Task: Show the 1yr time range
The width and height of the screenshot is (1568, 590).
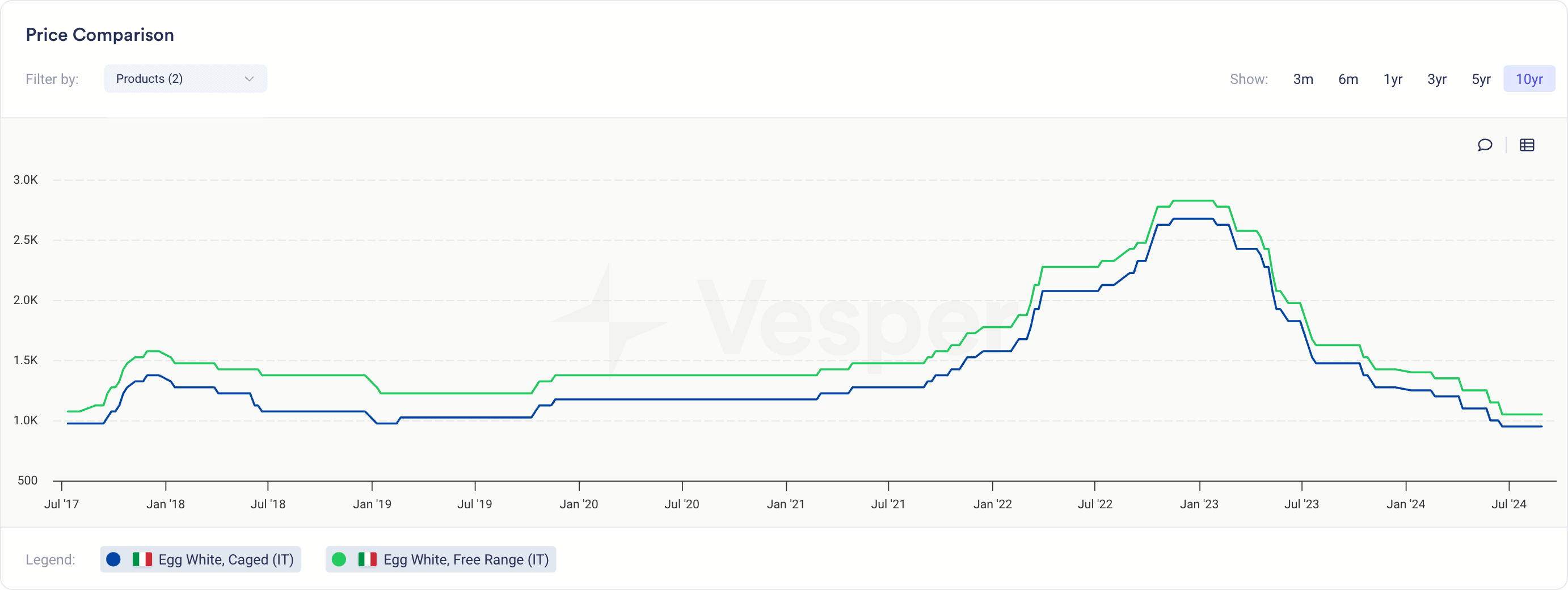Action: point(1393,79)
